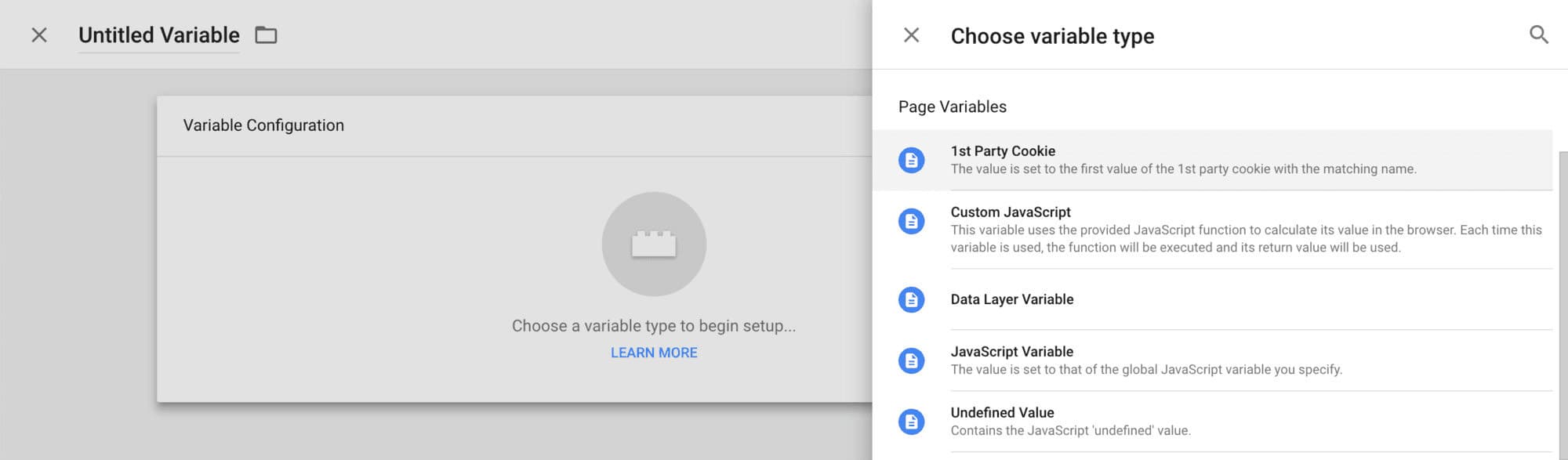Click the variable type placeholder brick icon
Image resolution: width=1568 pixels, height=460 pixels.
coord(654,244)
